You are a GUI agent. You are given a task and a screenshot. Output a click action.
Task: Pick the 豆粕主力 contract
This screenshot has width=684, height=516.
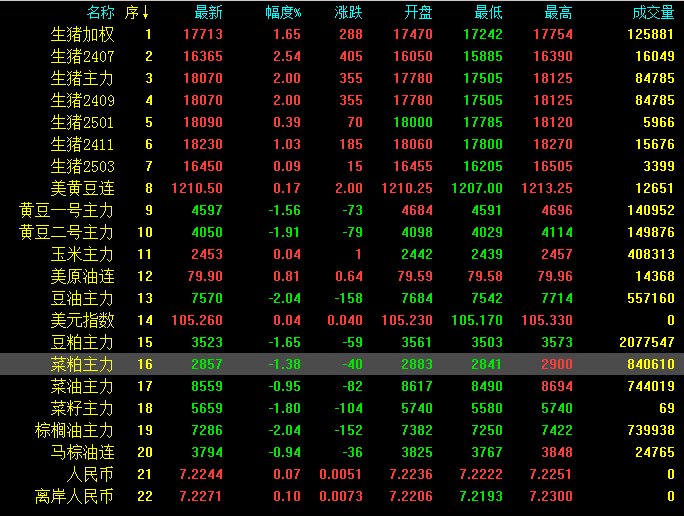pyautogui.click(x=83, y=342)
